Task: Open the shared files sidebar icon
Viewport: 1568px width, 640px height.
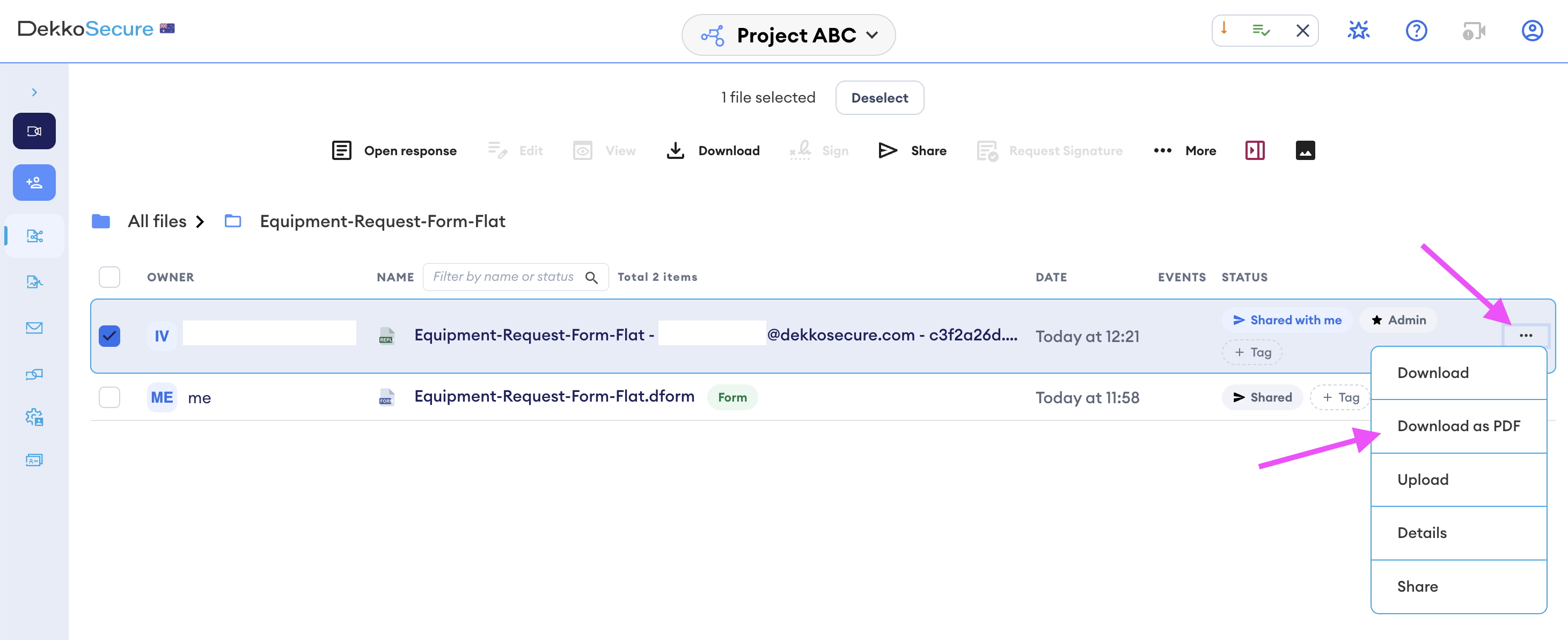Action: point(35,236)
